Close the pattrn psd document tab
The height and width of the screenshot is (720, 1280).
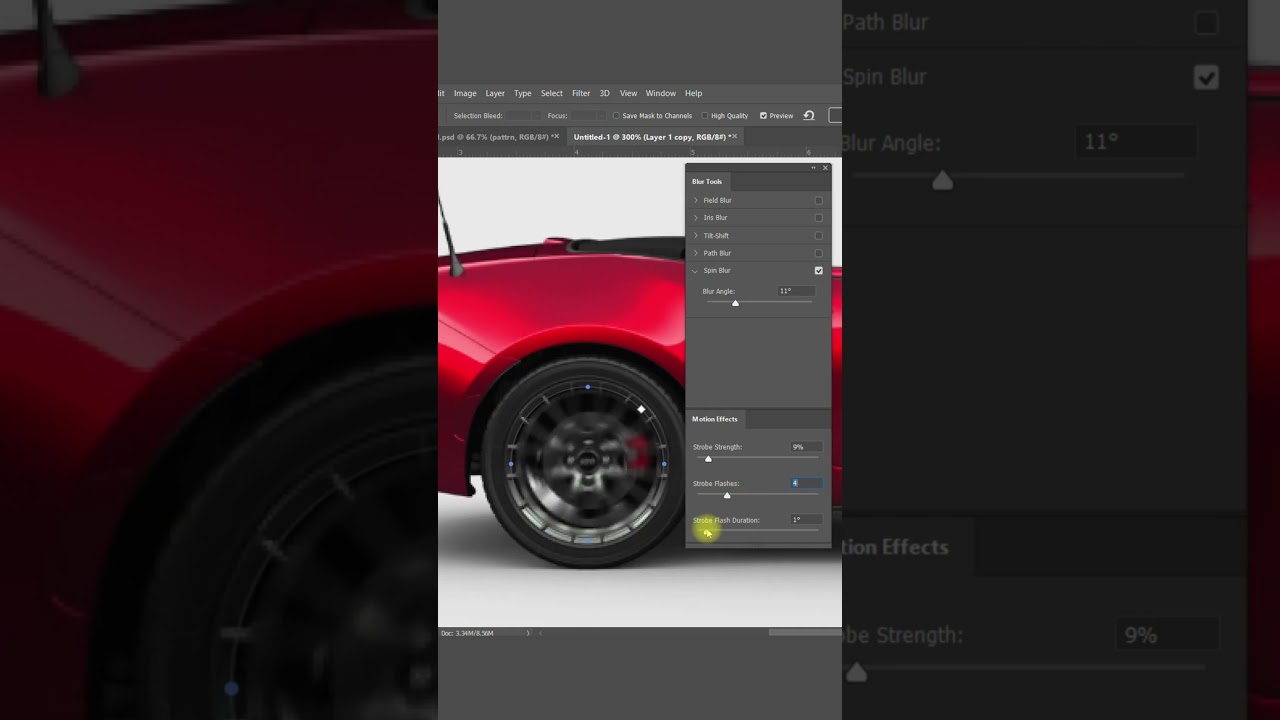555,136
